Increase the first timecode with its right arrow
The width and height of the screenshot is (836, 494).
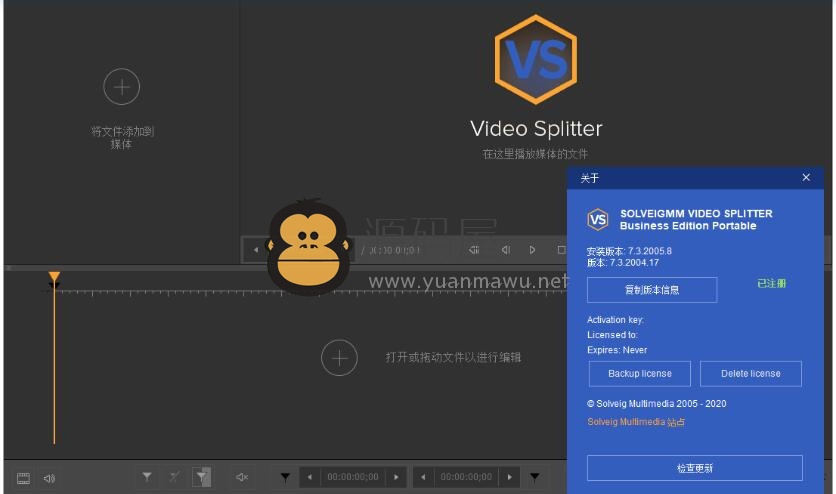(x=396, y=477)
